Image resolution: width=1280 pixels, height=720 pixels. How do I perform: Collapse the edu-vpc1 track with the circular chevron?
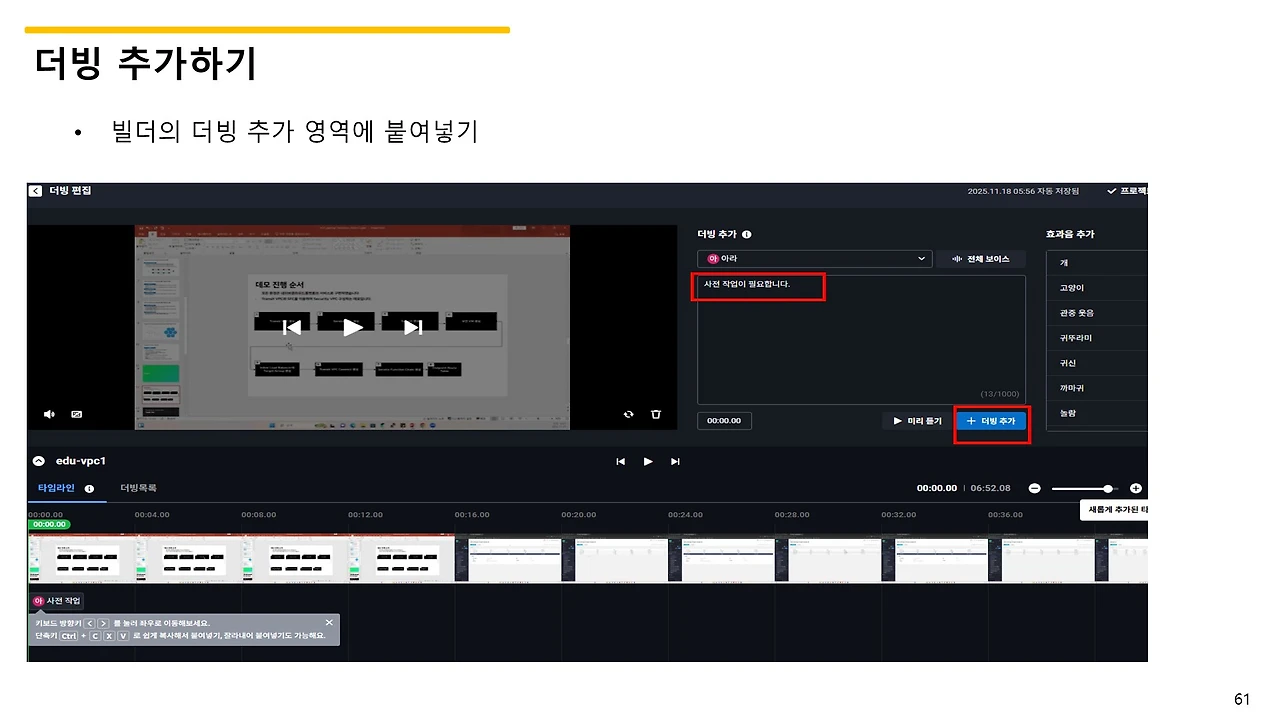click(x=38, y=461)
